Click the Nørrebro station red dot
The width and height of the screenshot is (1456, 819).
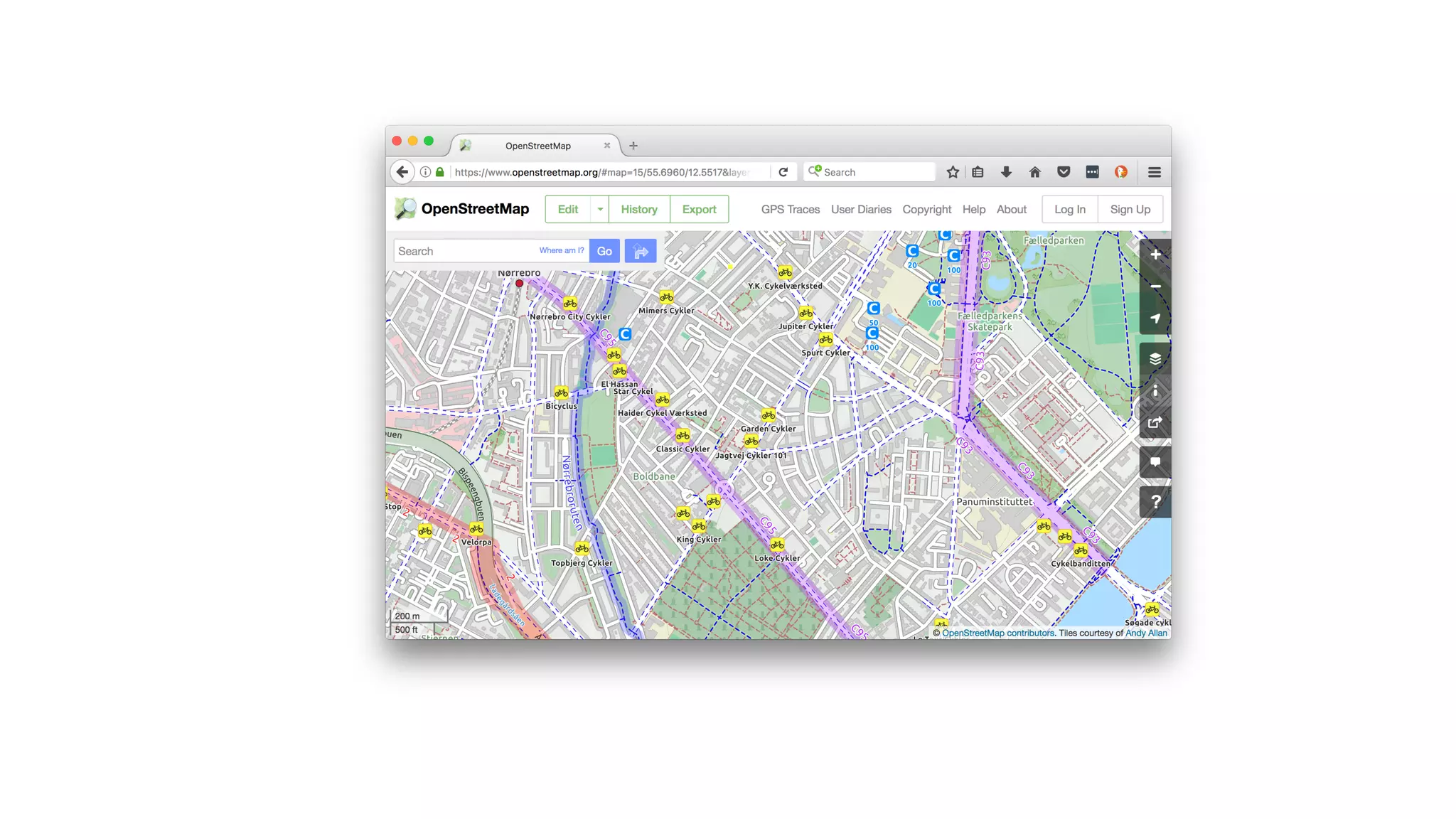(x=519, y=283)
